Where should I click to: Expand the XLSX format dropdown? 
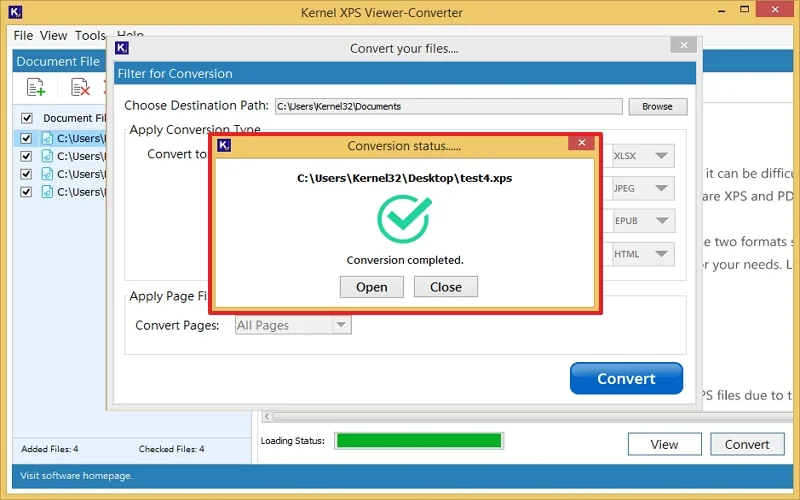point(661,156)
